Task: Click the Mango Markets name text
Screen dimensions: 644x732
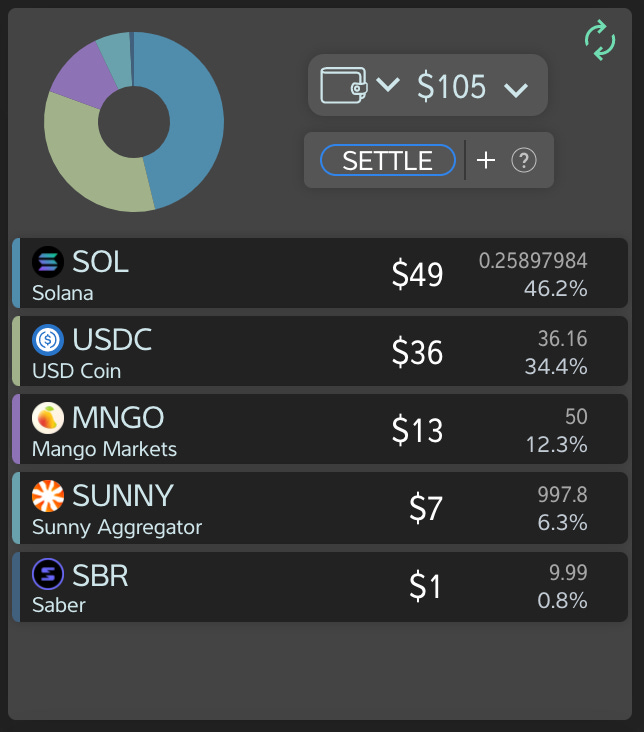Action: click(104, 450)
